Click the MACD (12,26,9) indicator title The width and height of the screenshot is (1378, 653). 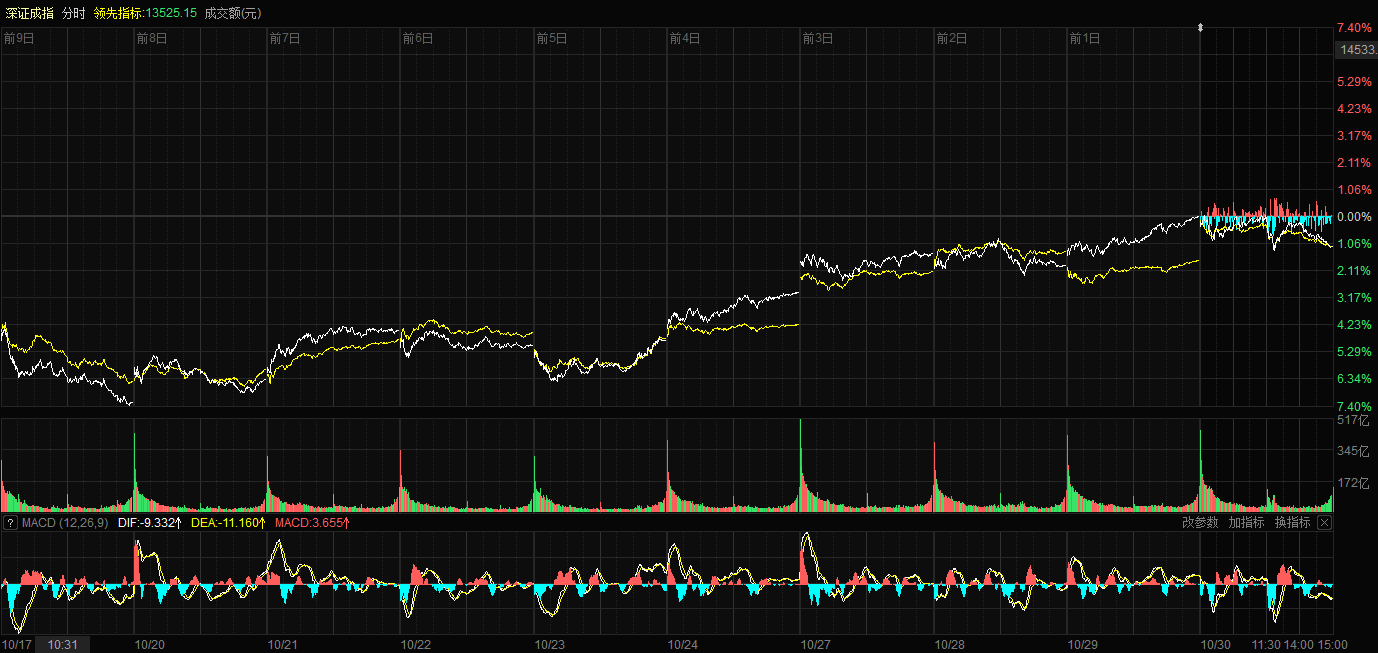coord(65,523)
